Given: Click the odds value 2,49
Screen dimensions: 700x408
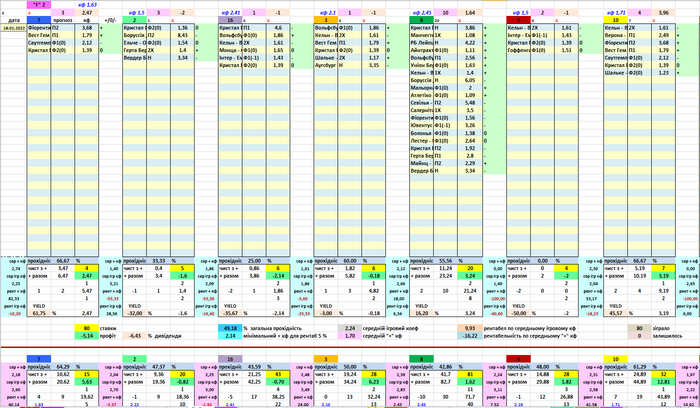Looking at the screenshot, I should [663, 35].
